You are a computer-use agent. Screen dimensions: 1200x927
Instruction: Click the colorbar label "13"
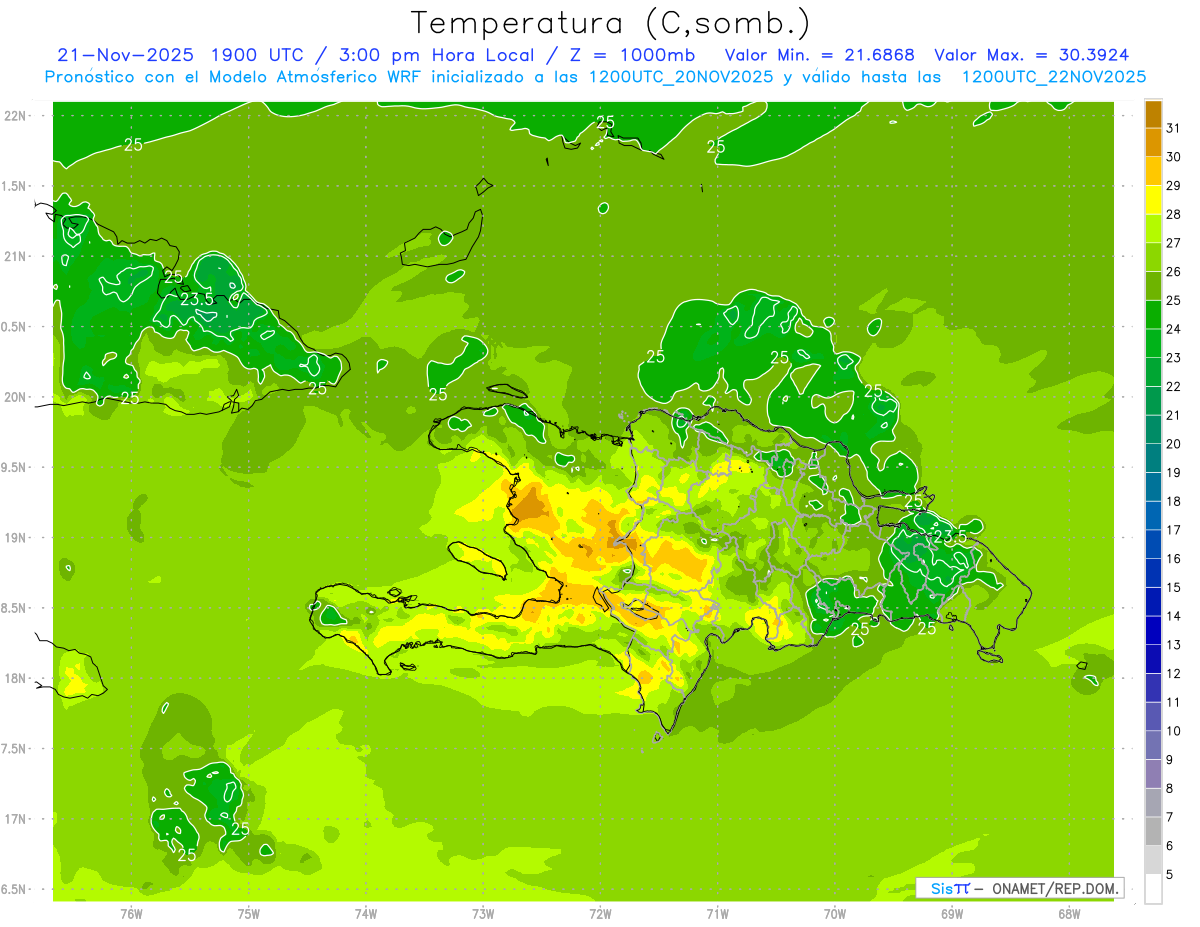pyautogui.click(x=1173, y=645)
